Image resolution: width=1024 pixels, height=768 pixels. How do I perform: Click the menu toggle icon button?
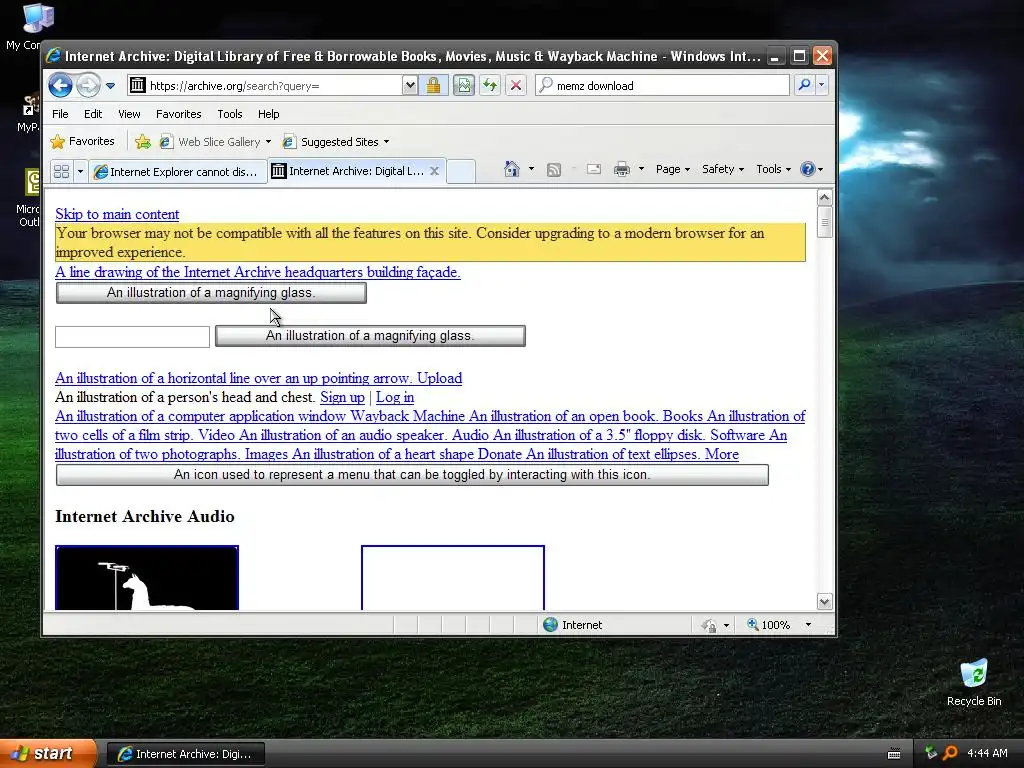412,475
